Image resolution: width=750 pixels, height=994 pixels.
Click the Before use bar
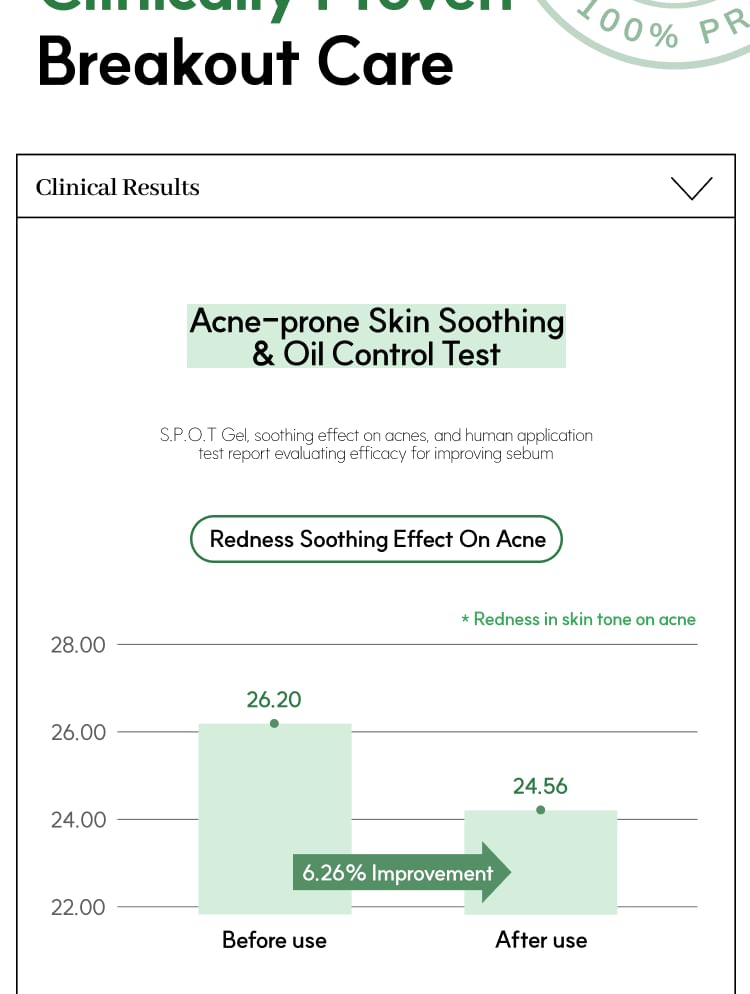(x=275, y=818)
